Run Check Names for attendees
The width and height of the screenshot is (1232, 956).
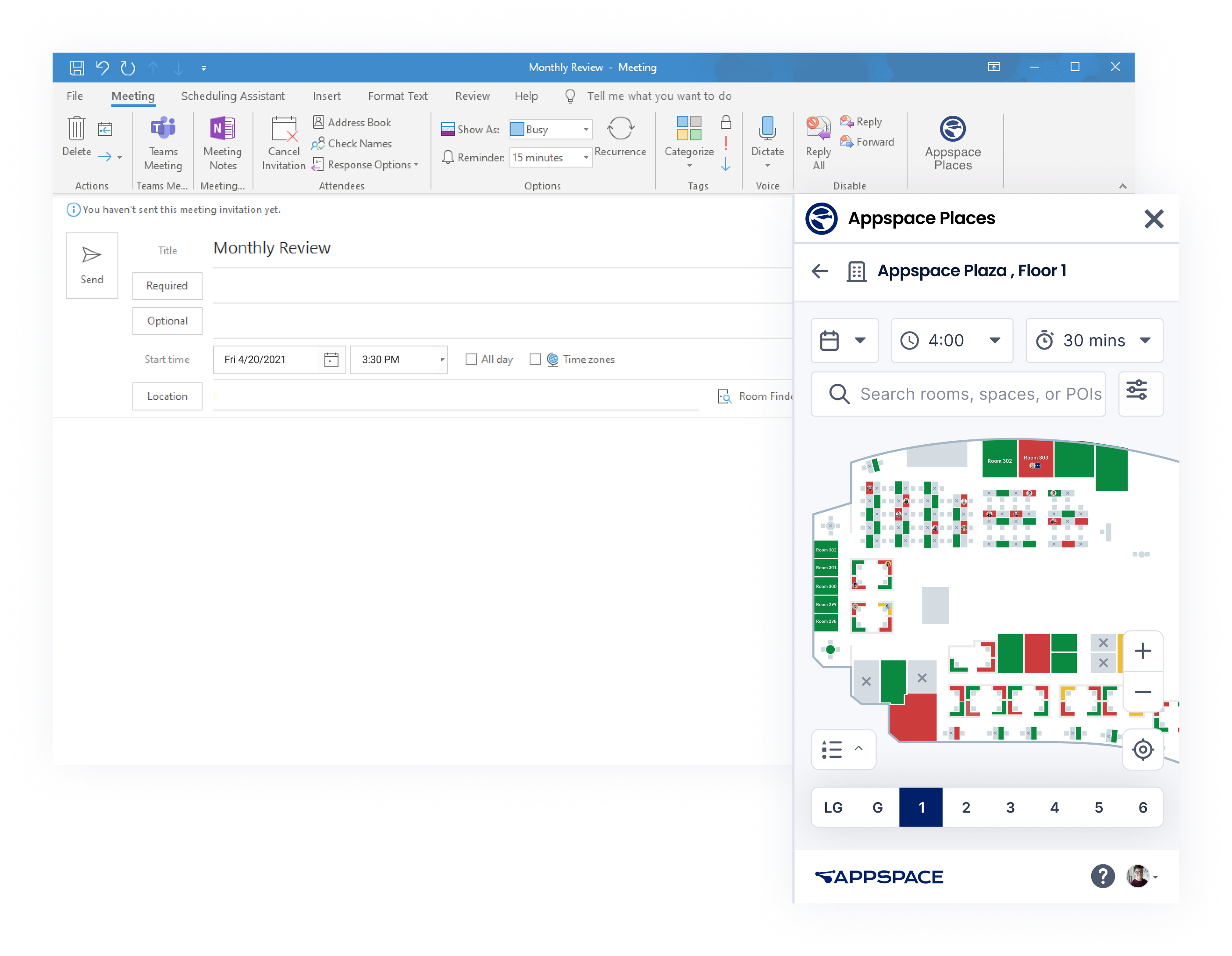[x=352, y=143]
